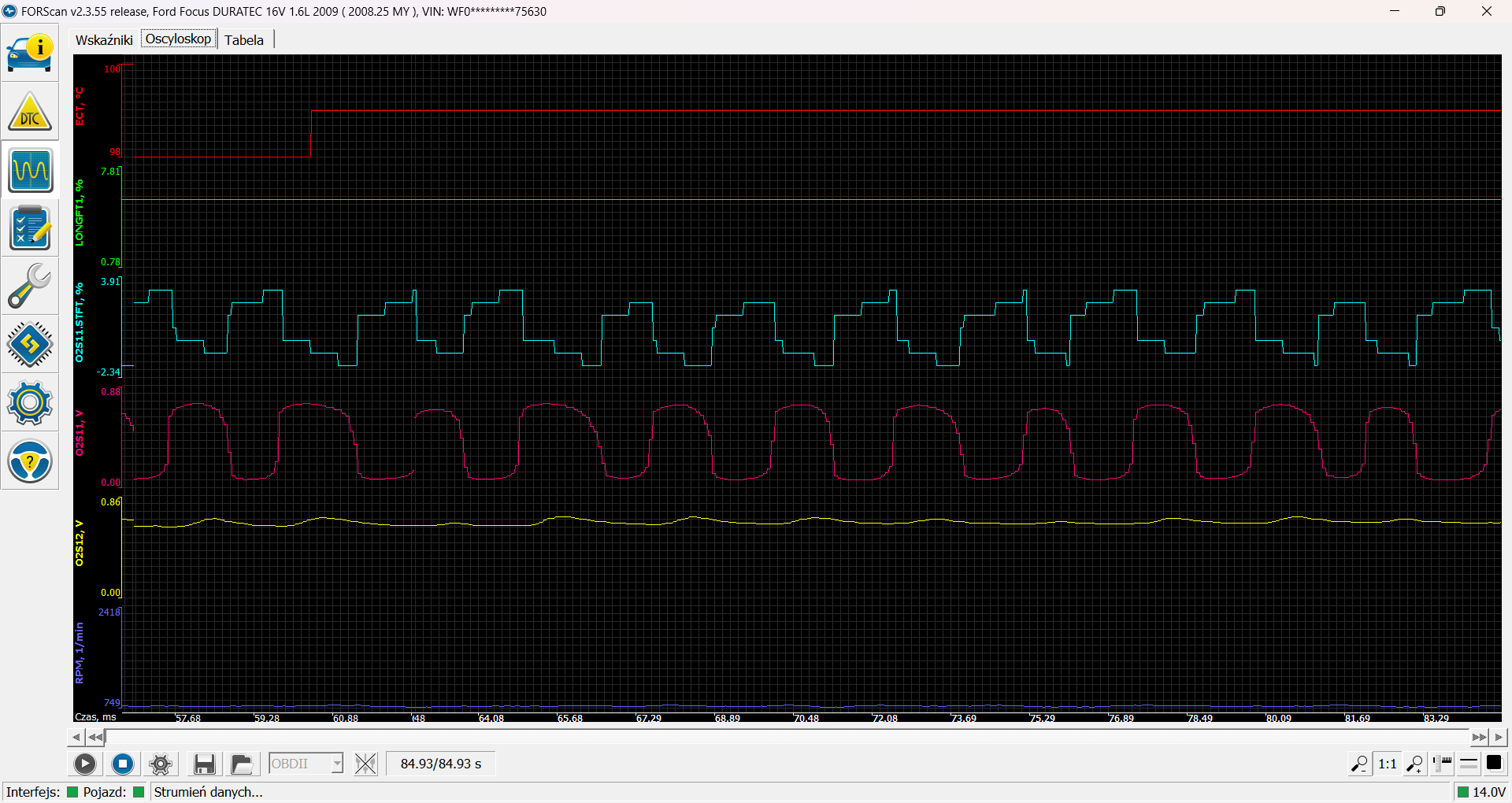Viewport: 1512px width, 803px height.
Task: Reset zoom with the 1:1 button
Action: [x=1388, y=764]
